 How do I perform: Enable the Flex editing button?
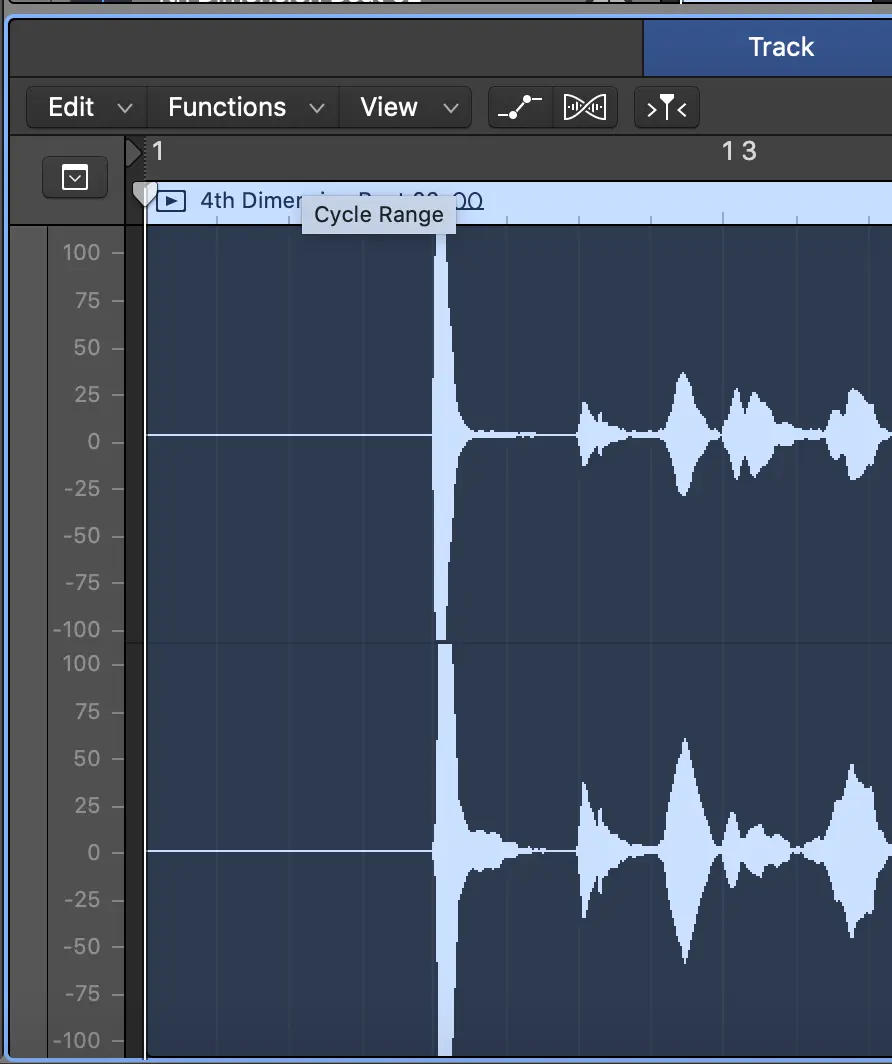click(585, 107)
